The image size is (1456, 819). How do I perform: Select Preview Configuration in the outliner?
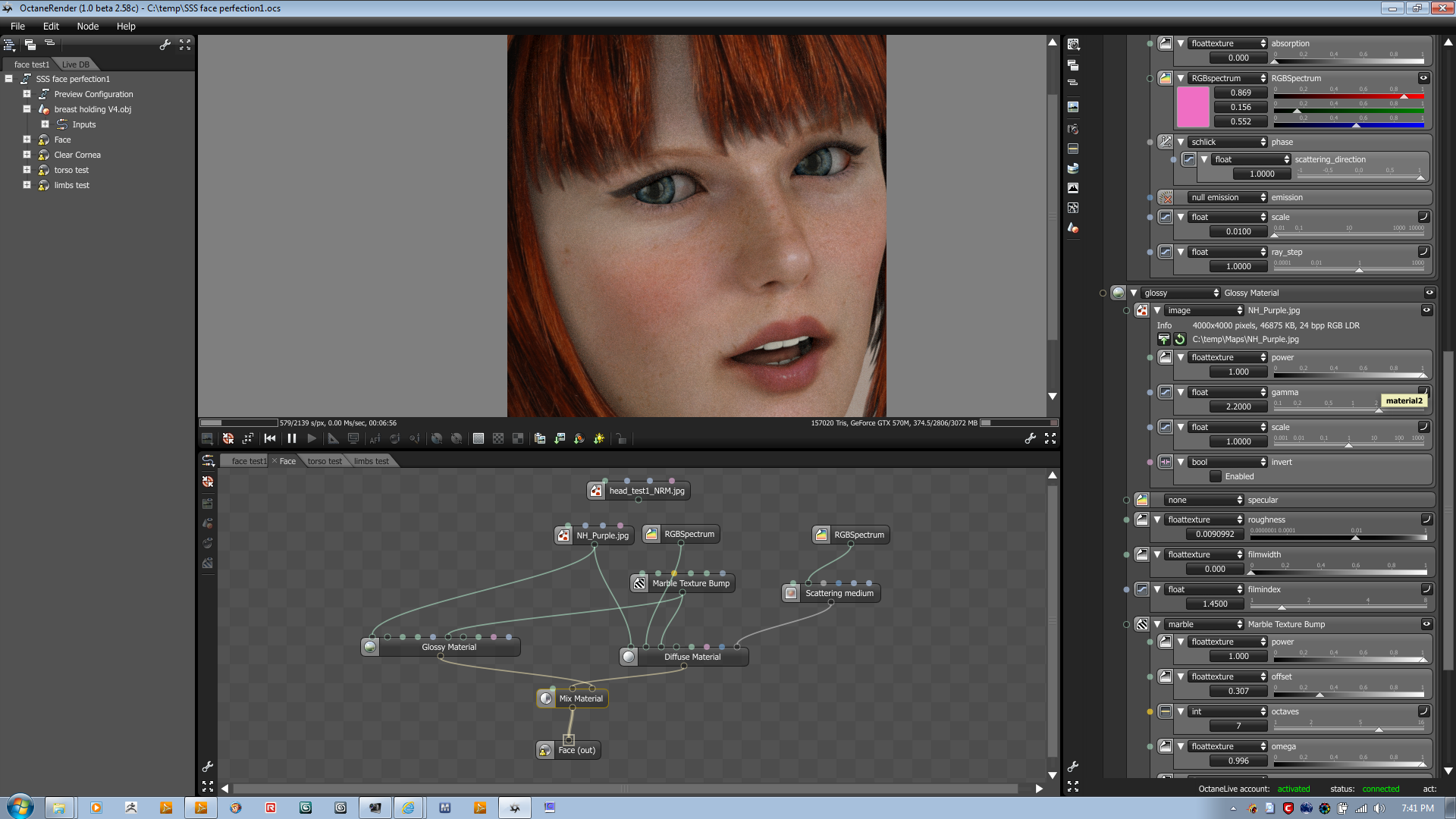[x=93, y=94]
